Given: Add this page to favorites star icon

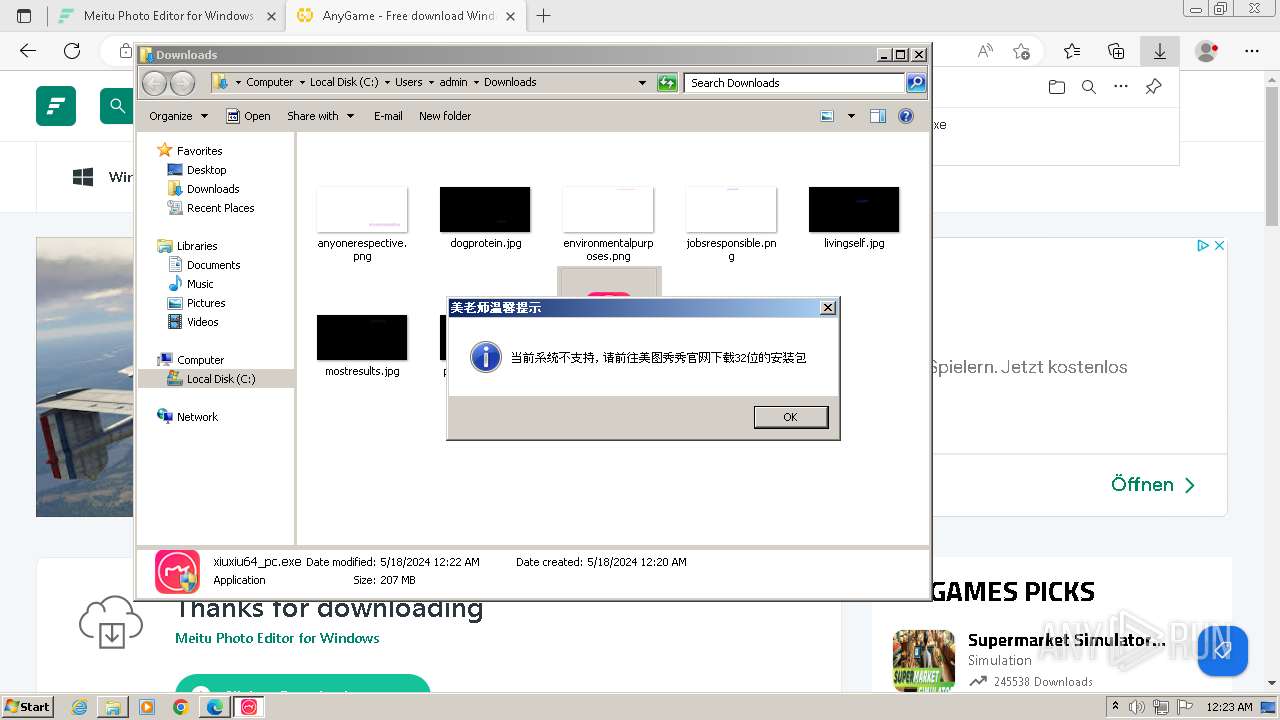Looking at the screenshot, I should tap(1021, 51).
